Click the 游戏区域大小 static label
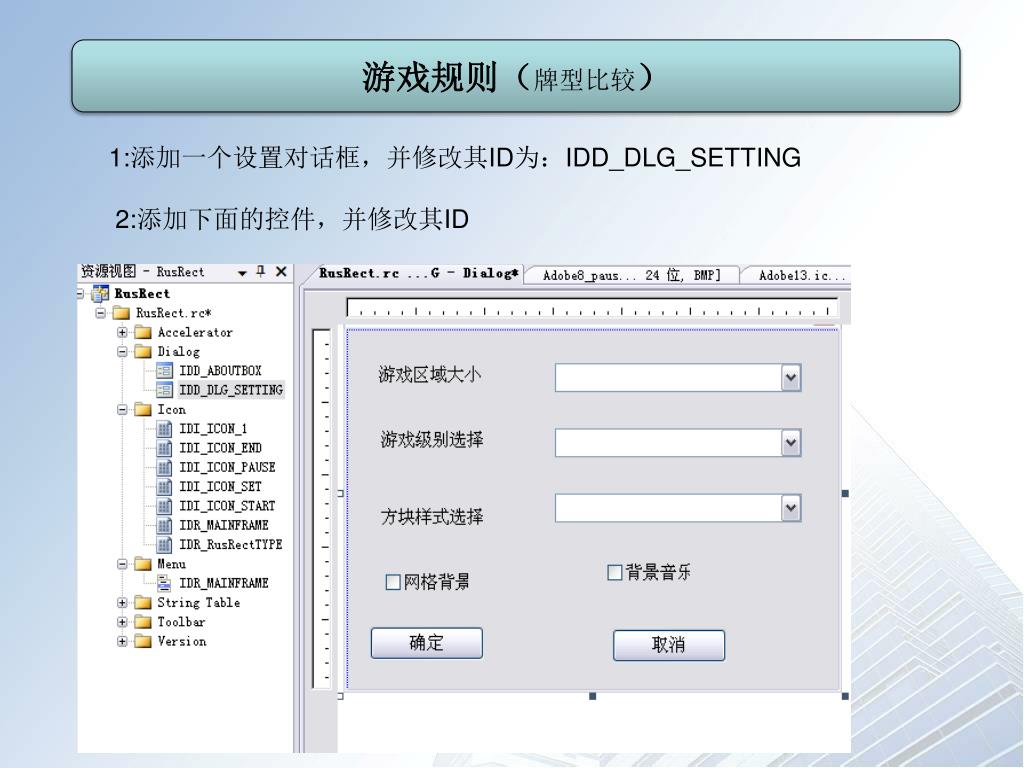 click(x=430, y=375)
